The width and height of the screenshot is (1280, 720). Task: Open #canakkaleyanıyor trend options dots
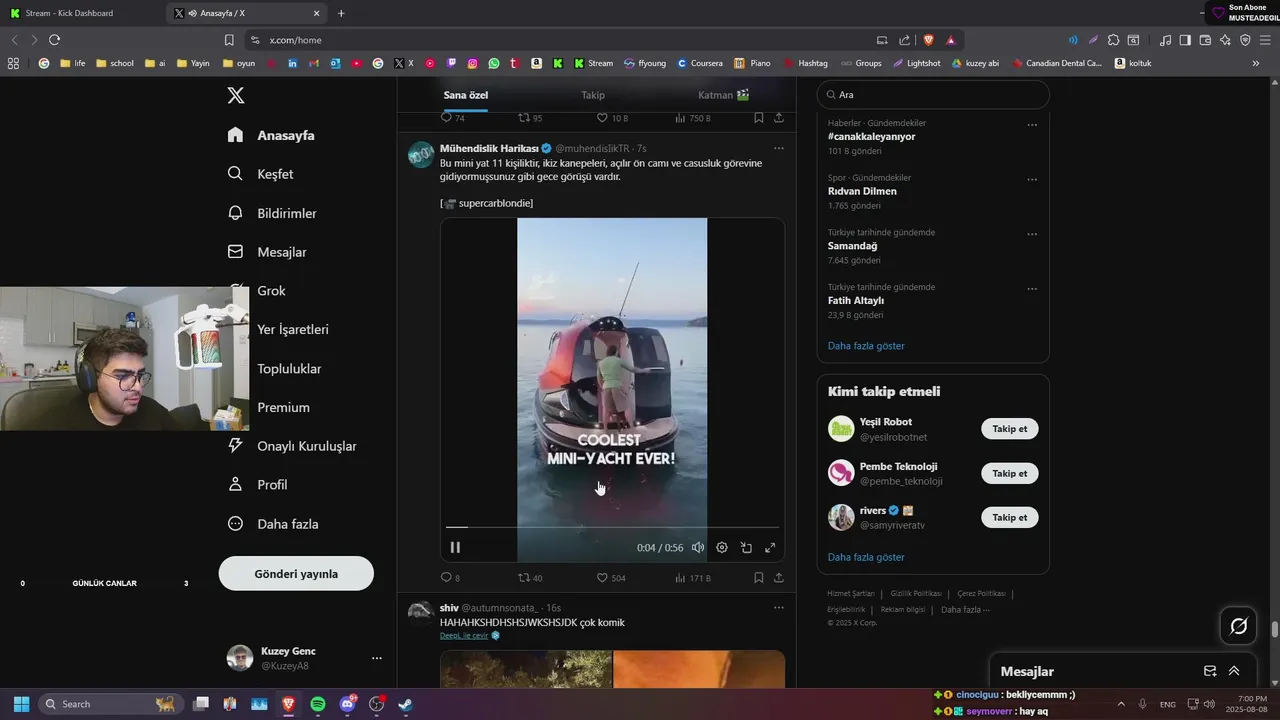pyautogui.click(x=1032, y=125)
